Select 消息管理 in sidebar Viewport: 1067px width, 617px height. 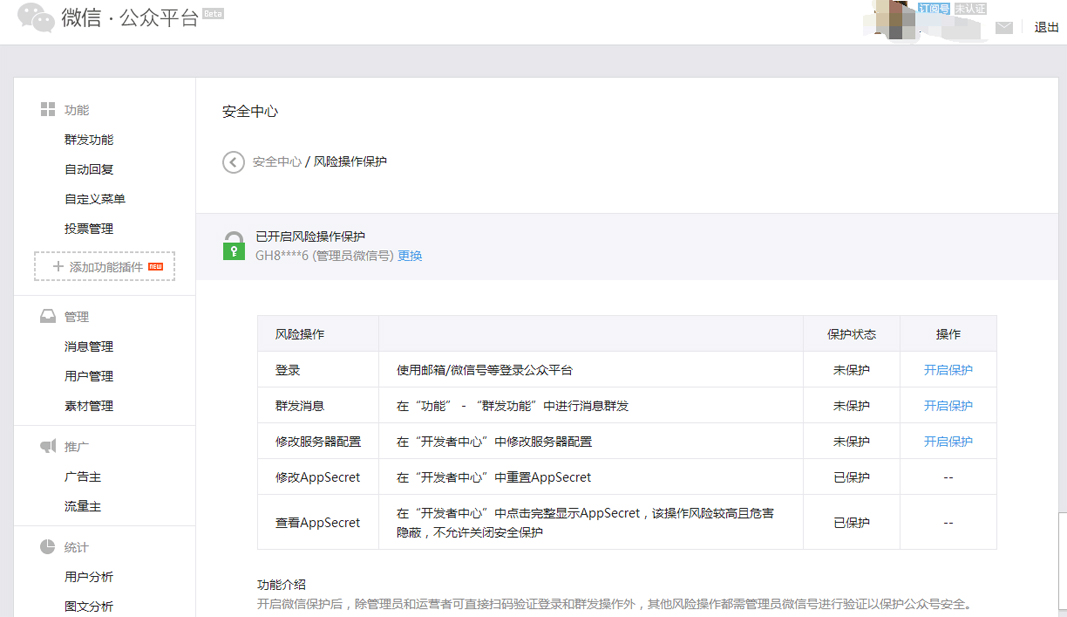click(x=89, y=347)
